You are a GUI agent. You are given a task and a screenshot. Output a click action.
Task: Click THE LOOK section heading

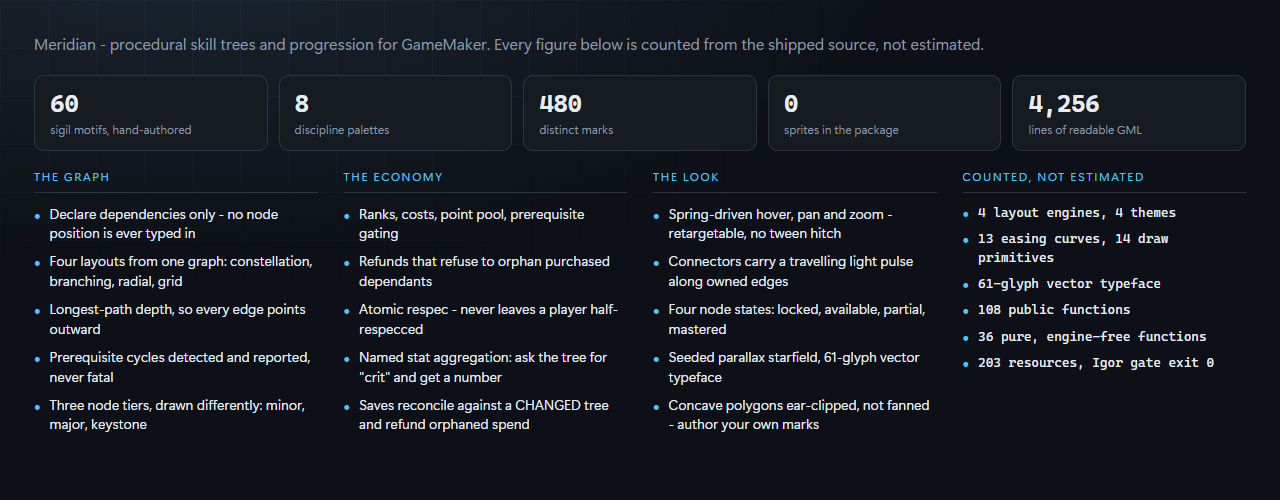[686, 177]
